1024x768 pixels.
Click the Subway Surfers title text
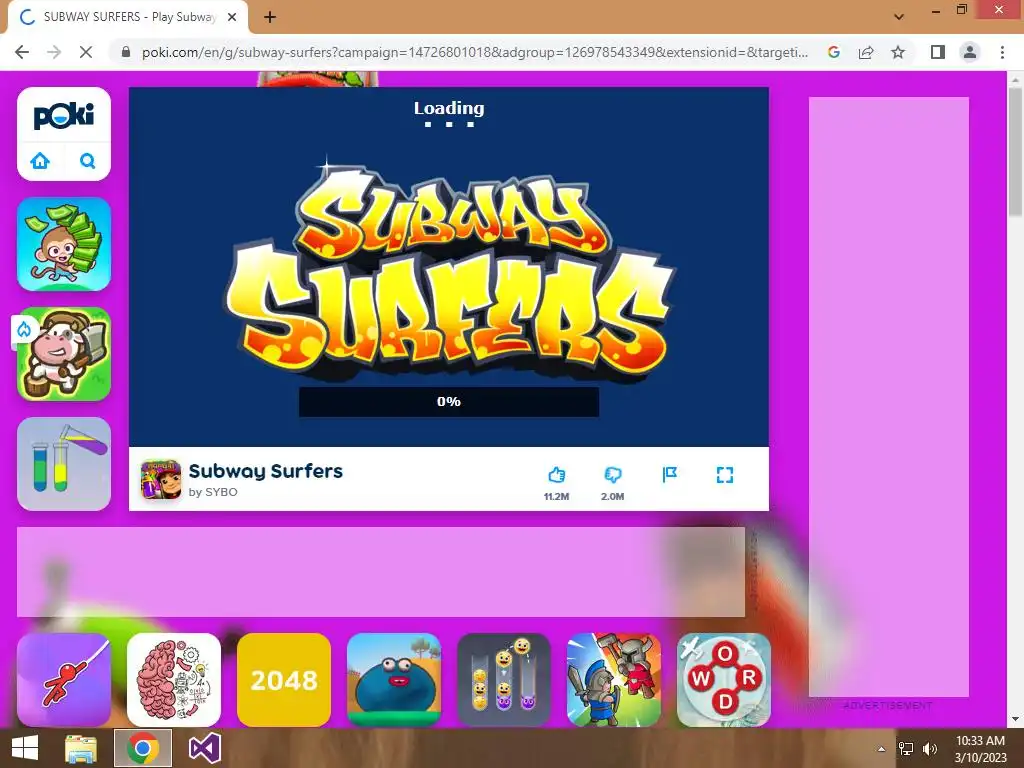coord(266,471)
